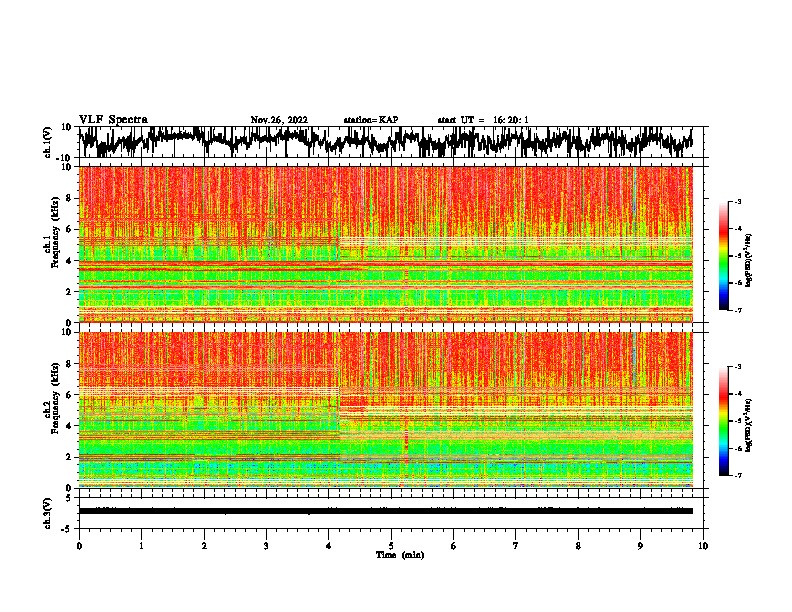Click time axis tick label "6"
792x612 pixels.
point(454,546)
